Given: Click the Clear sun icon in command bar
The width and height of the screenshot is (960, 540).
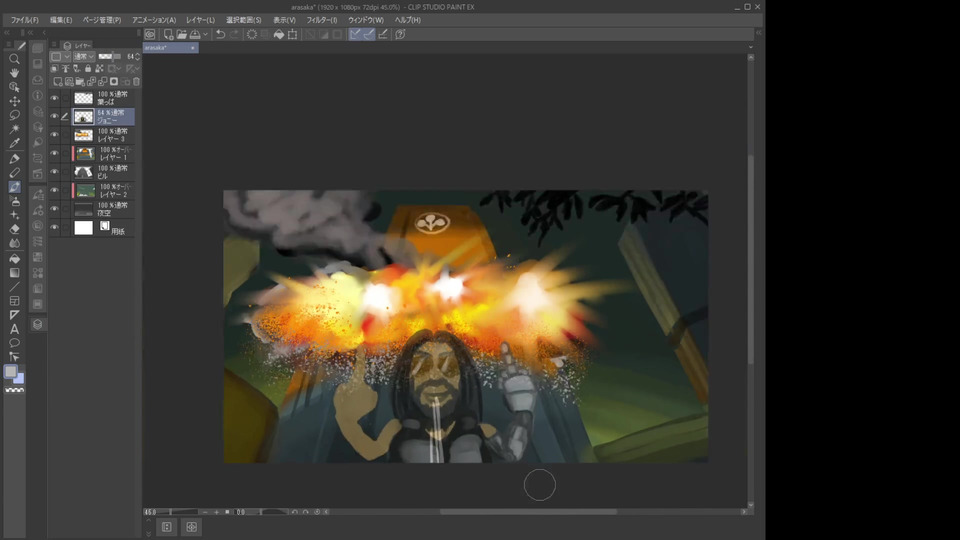Looking at the screenshot, I should pyautogui.click(x=252, y=34).
